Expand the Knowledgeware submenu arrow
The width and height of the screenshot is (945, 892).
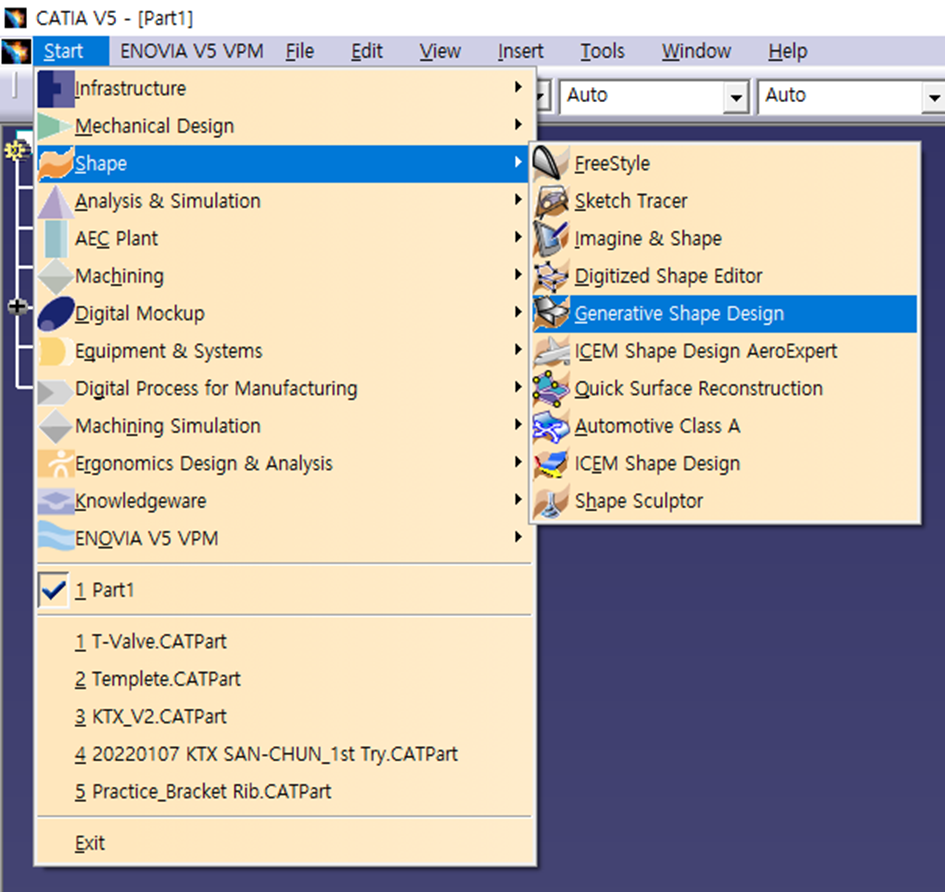(x=518, y=500)
